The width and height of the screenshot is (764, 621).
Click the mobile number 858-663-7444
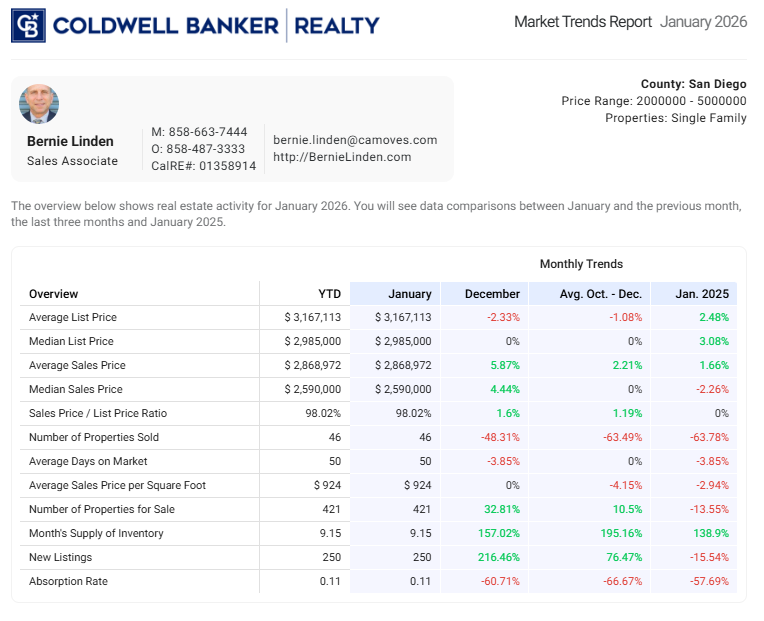[208, 132]
